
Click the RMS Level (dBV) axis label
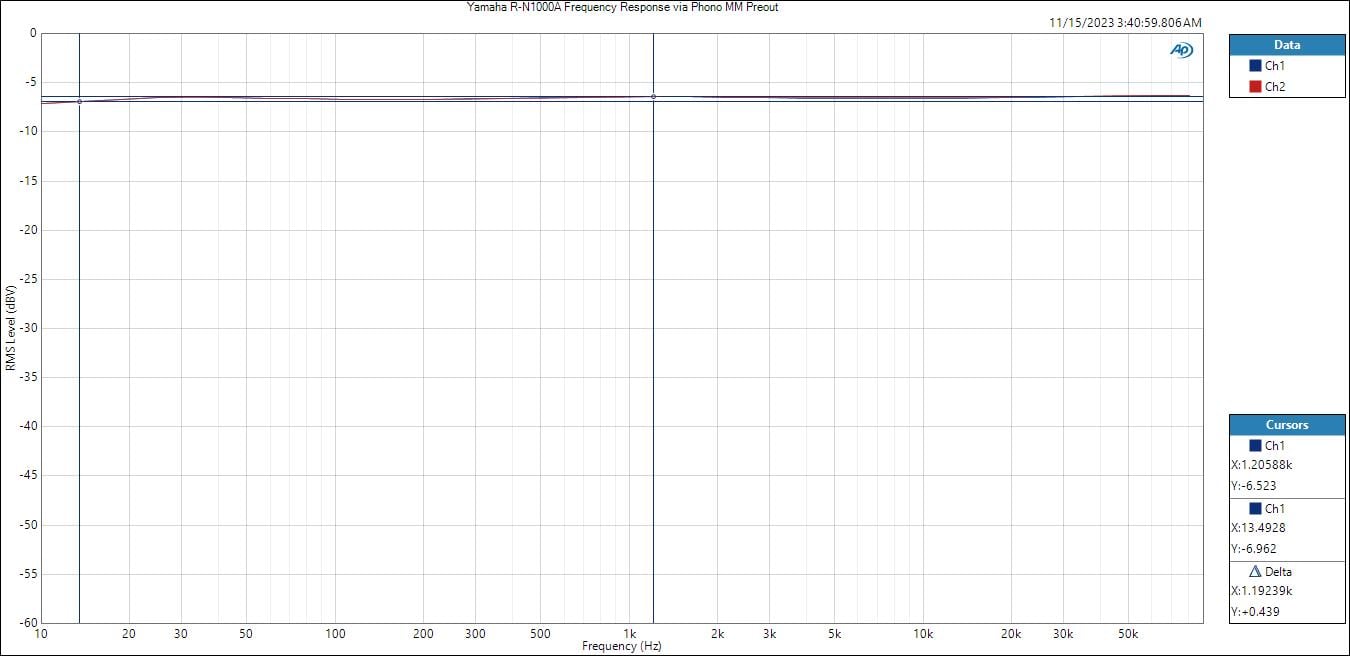pyautogui.click(x=10, y=328)
